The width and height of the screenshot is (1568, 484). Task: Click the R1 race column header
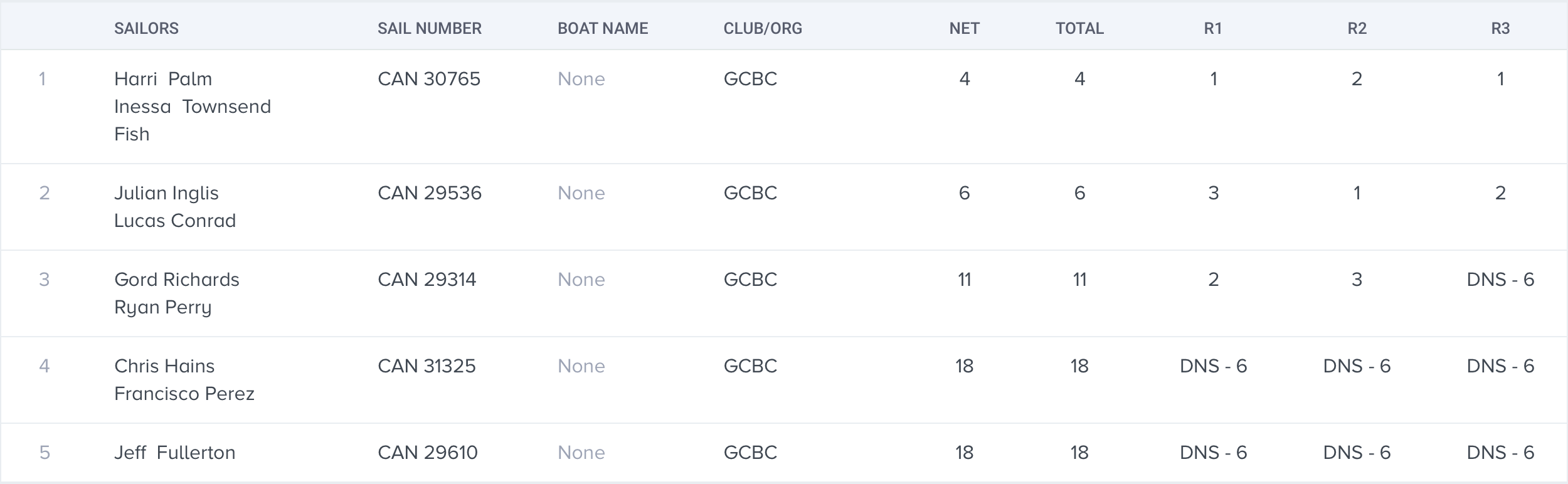[x=1213, y=28]
